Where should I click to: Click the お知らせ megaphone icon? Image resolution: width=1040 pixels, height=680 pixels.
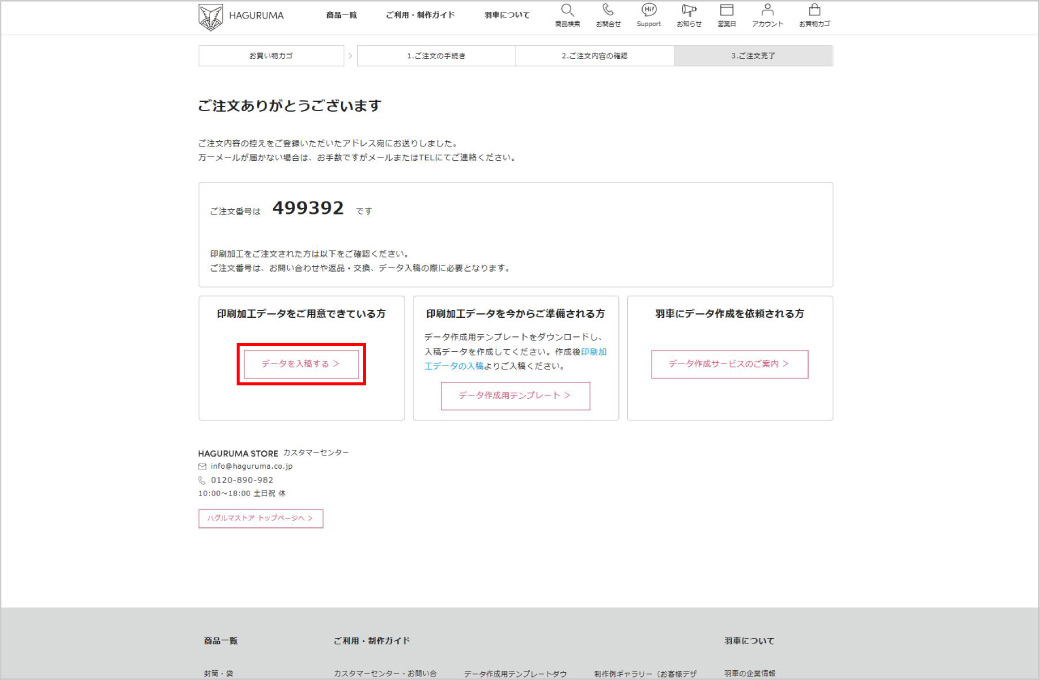(x=688, y=11)
